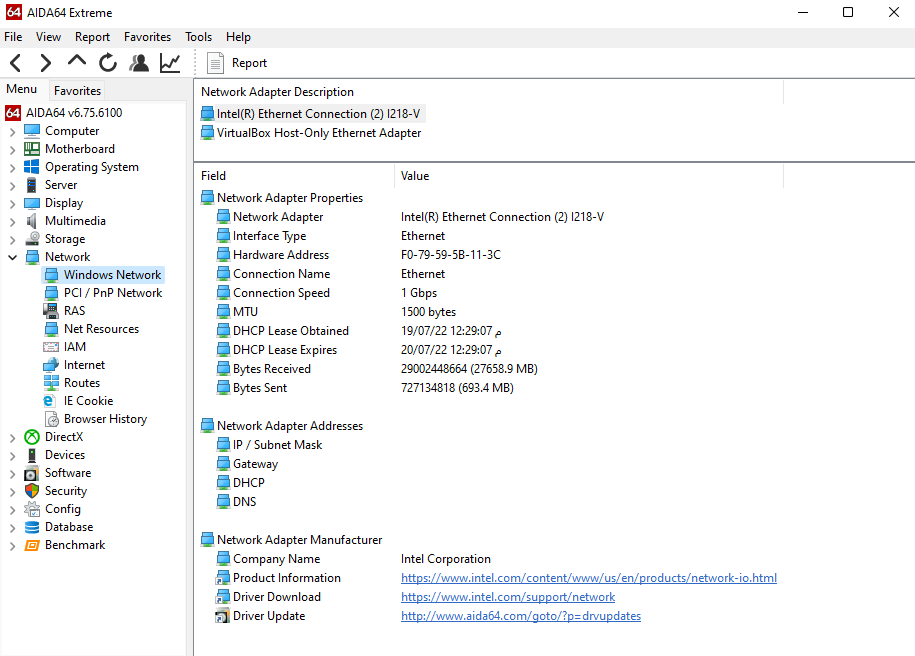Select the Security shield icon
This screenshot has height=656, width=915.
click(x=32, y=491)
